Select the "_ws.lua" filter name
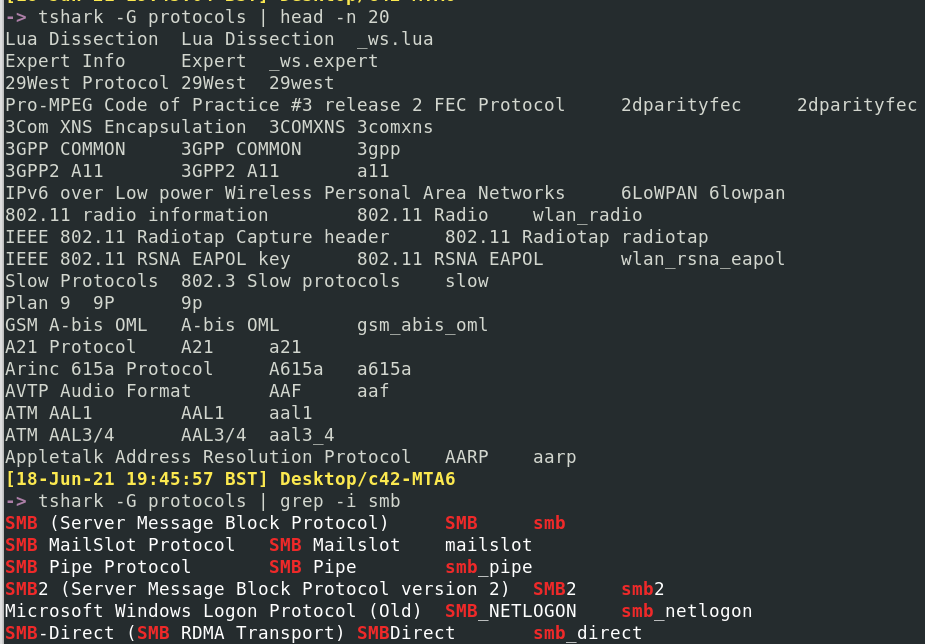 (395, 39)
